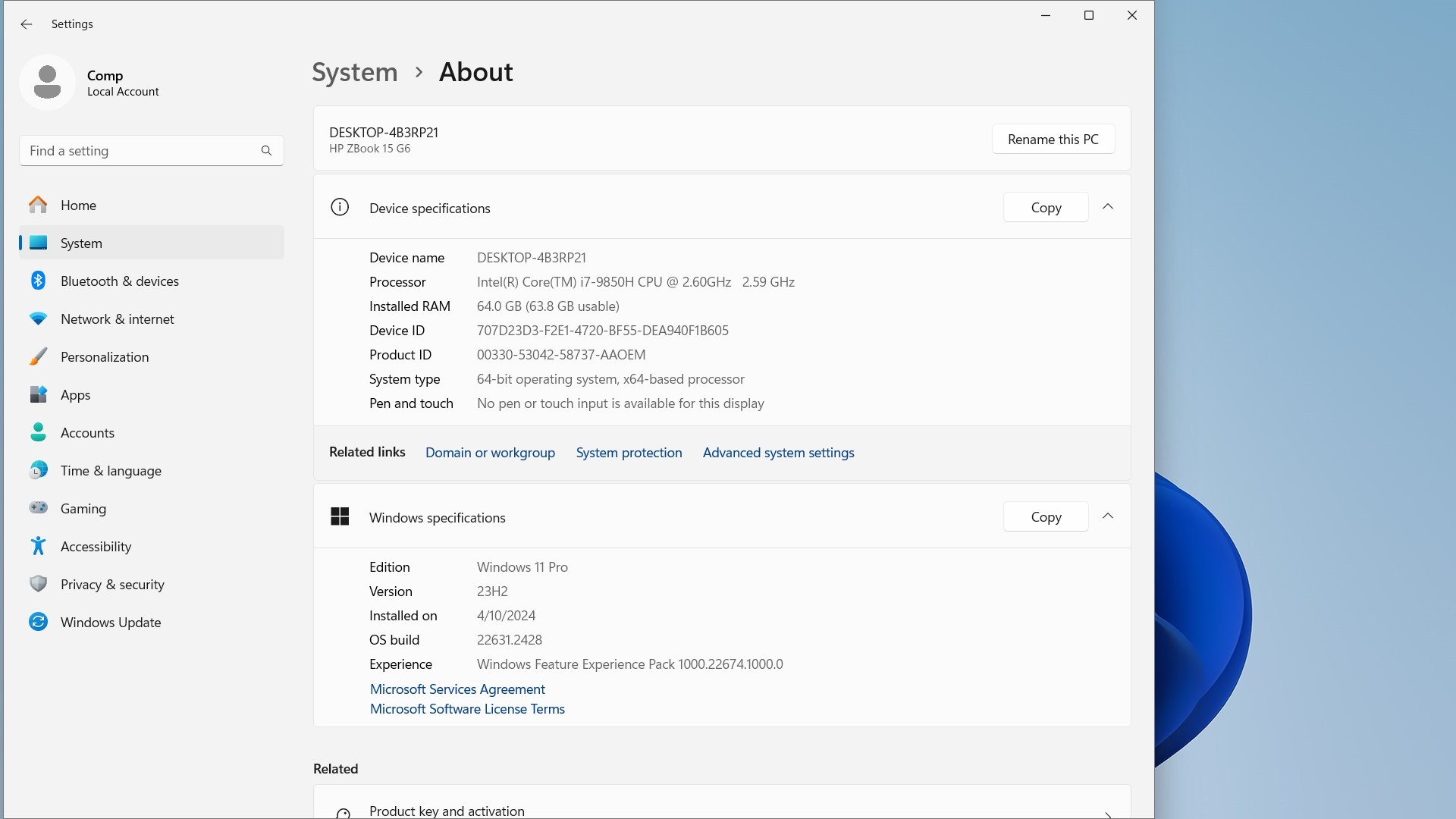Go to Accessibility settings
Screen dimensions: 1456x819
pyautogui.click(x=152, y=546)
